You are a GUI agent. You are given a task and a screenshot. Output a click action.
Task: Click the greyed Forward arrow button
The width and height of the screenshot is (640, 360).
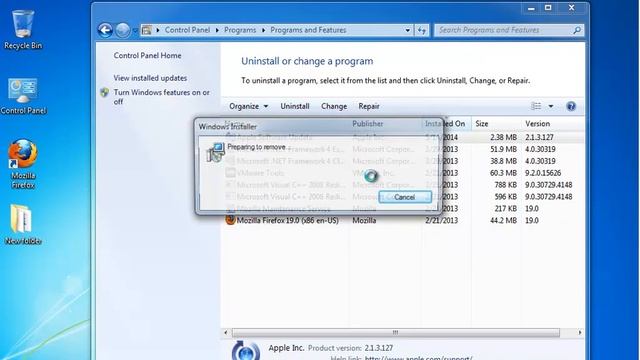click(122, 30)
